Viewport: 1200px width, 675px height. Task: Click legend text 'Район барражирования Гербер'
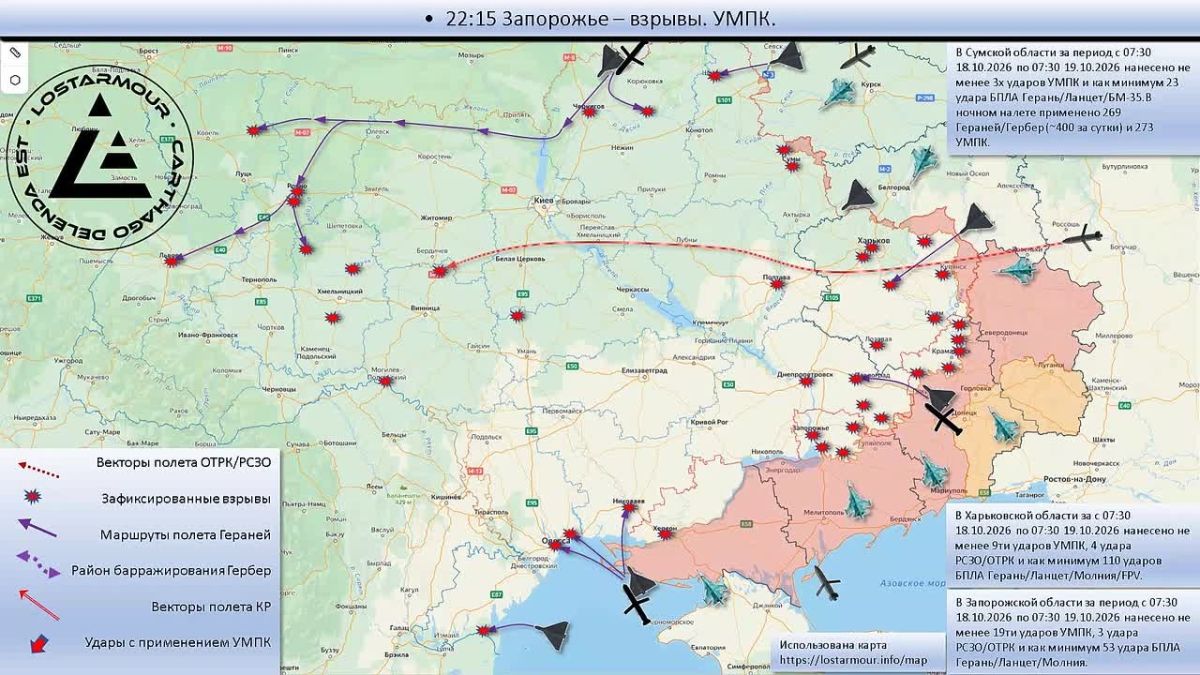point(171,571)
